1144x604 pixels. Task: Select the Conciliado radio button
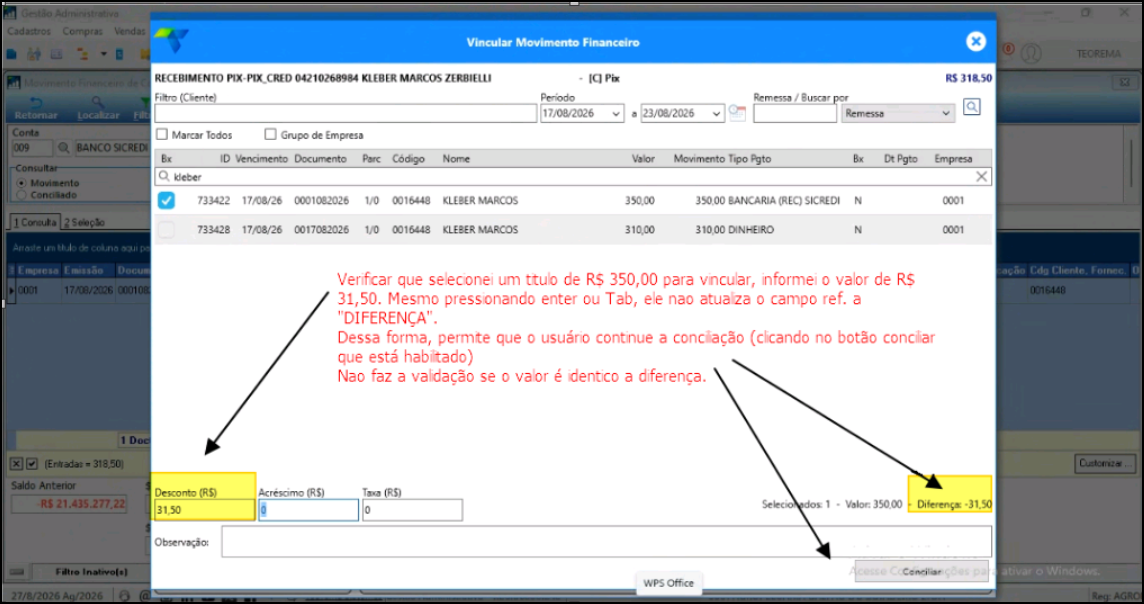(21, 195)
